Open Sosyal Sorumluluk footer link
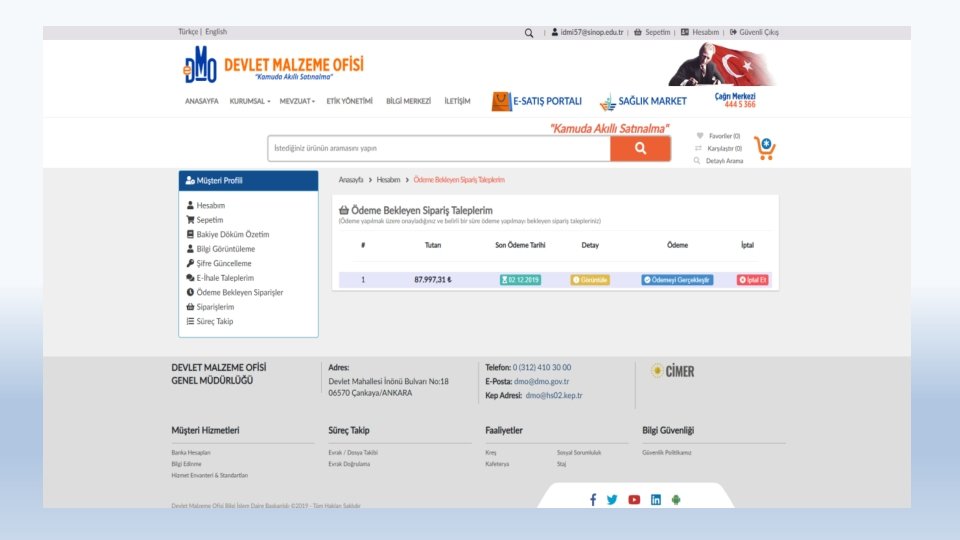This screenshot has height=540, width=960. [x=579, y=452]
